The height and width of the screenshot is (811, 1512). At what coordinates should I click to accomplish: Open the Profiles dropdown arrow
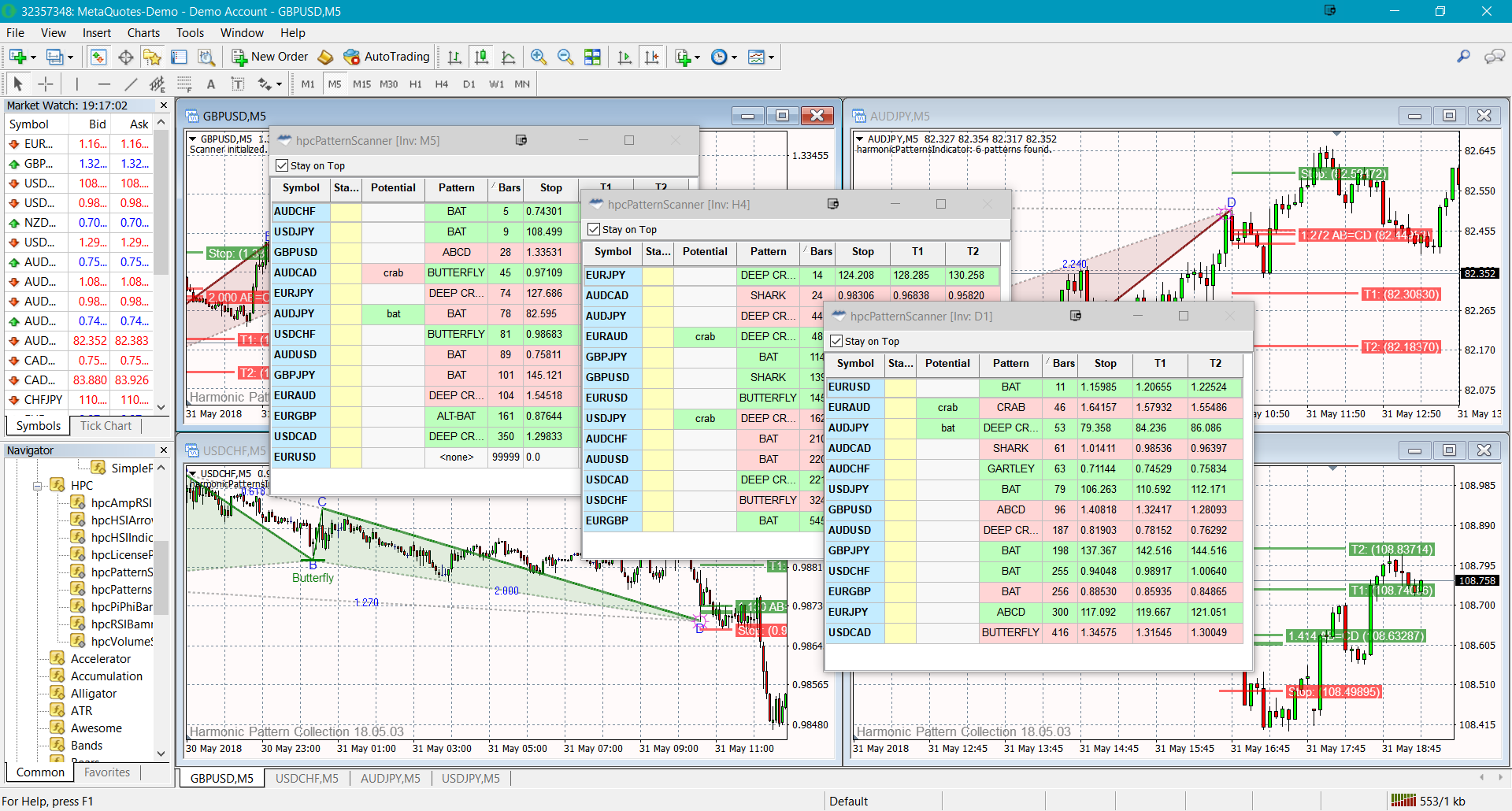tap(70, 57)
